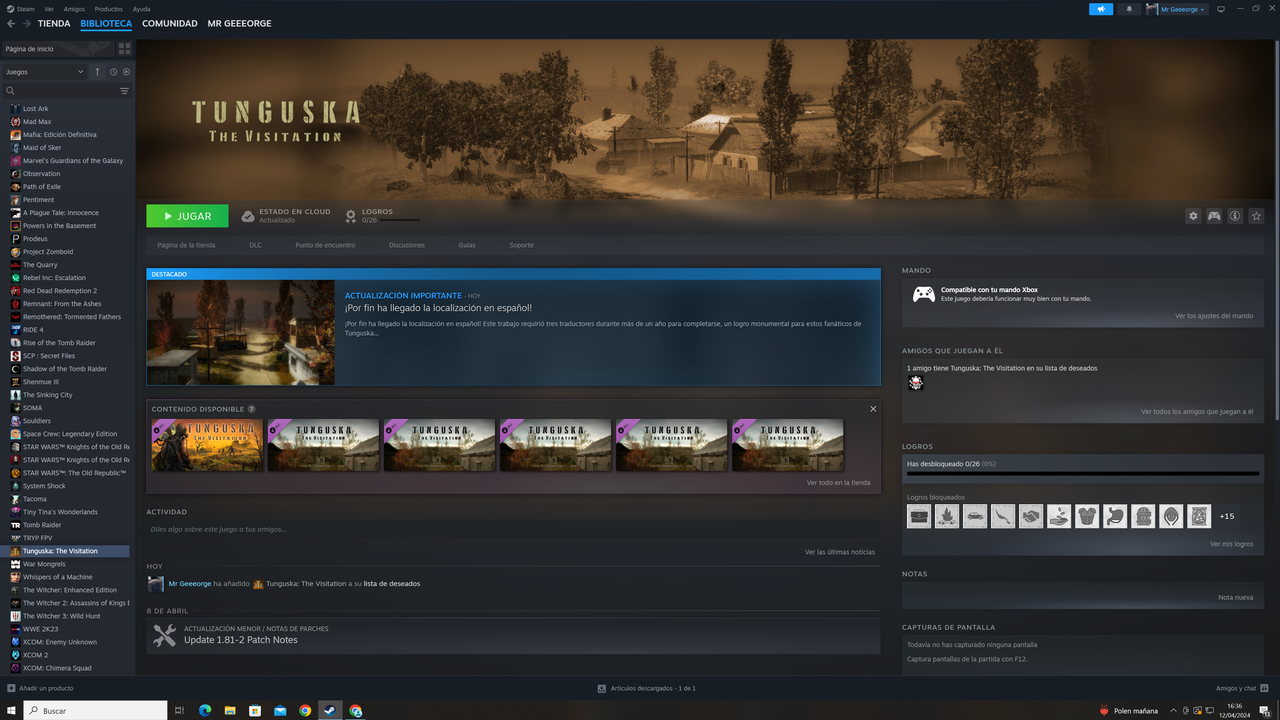Click the friend avatar in wishlist panel
The width and height of the screenshot is (1280, 720).
[x=915, y=383]
